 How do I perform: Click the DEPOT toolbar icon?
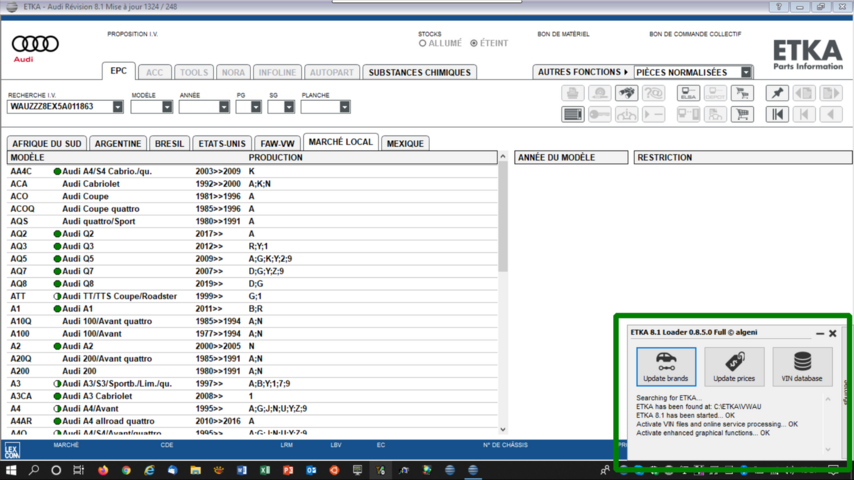(x=715, y=93)
